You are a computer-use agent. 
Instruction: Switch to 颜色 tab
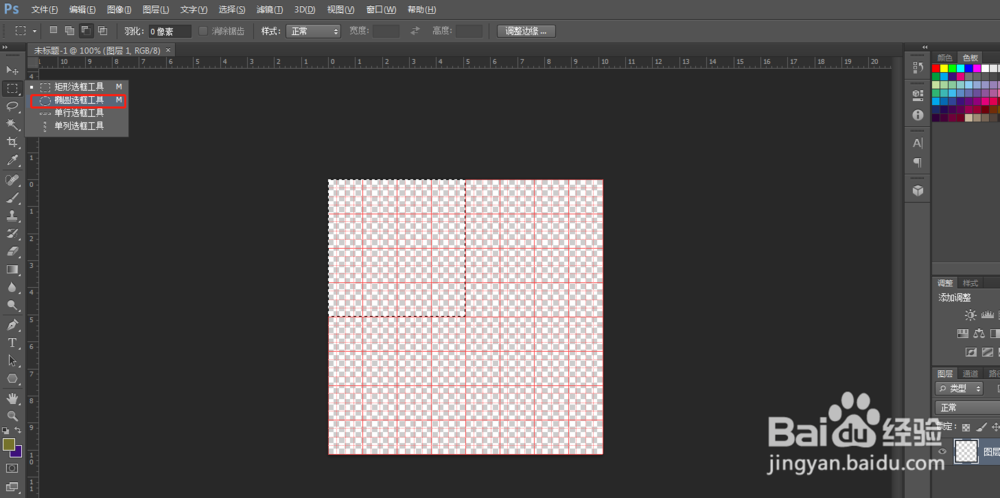(945, 57)
